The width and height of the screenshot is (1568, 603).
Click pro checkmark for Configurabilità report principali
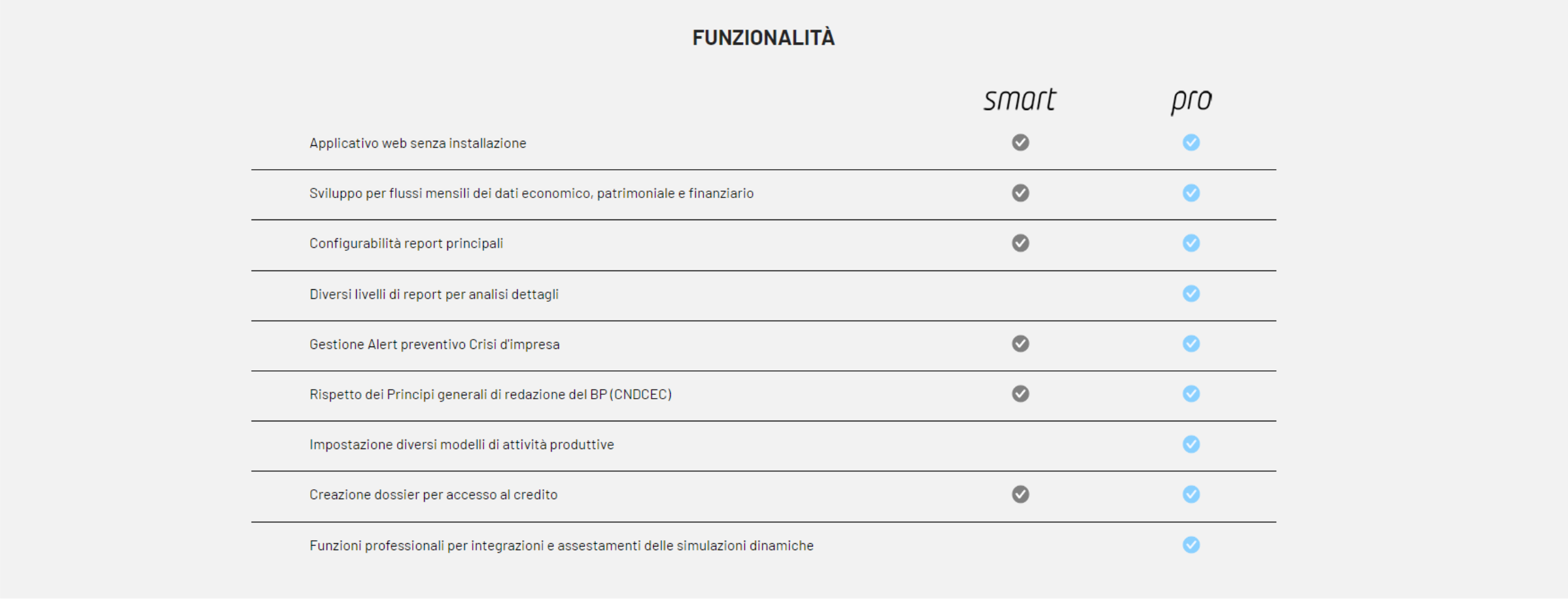tap(1191, 243)
